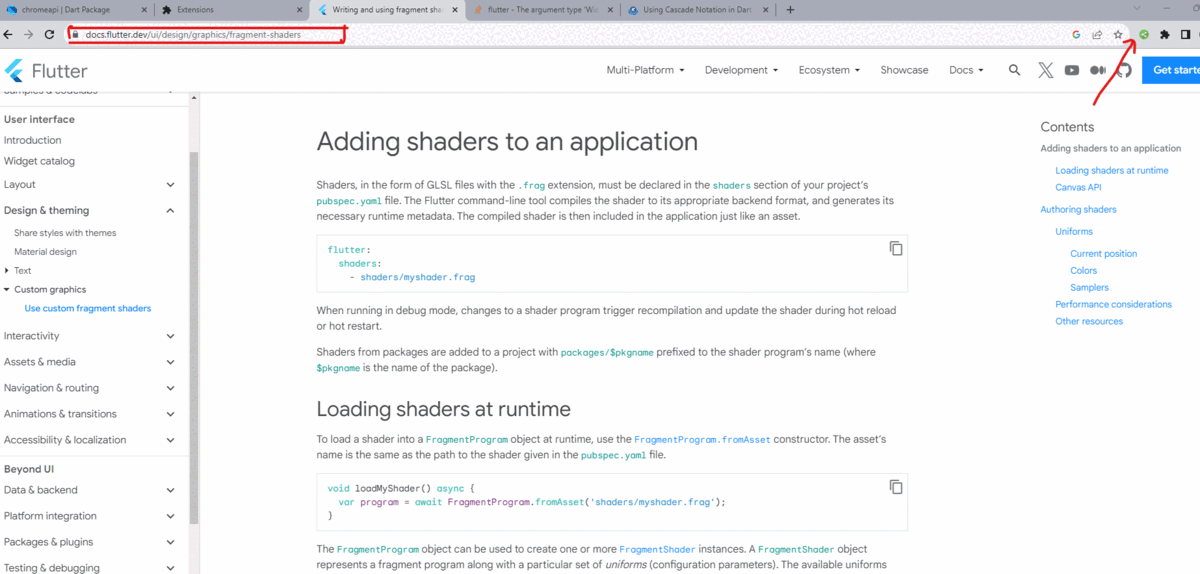Open Introduction in the sidebar

[32, 140]
